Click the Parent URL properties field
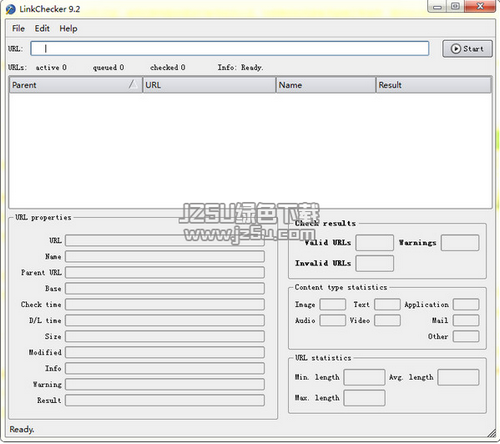500x444 pixels. (165, 272)
